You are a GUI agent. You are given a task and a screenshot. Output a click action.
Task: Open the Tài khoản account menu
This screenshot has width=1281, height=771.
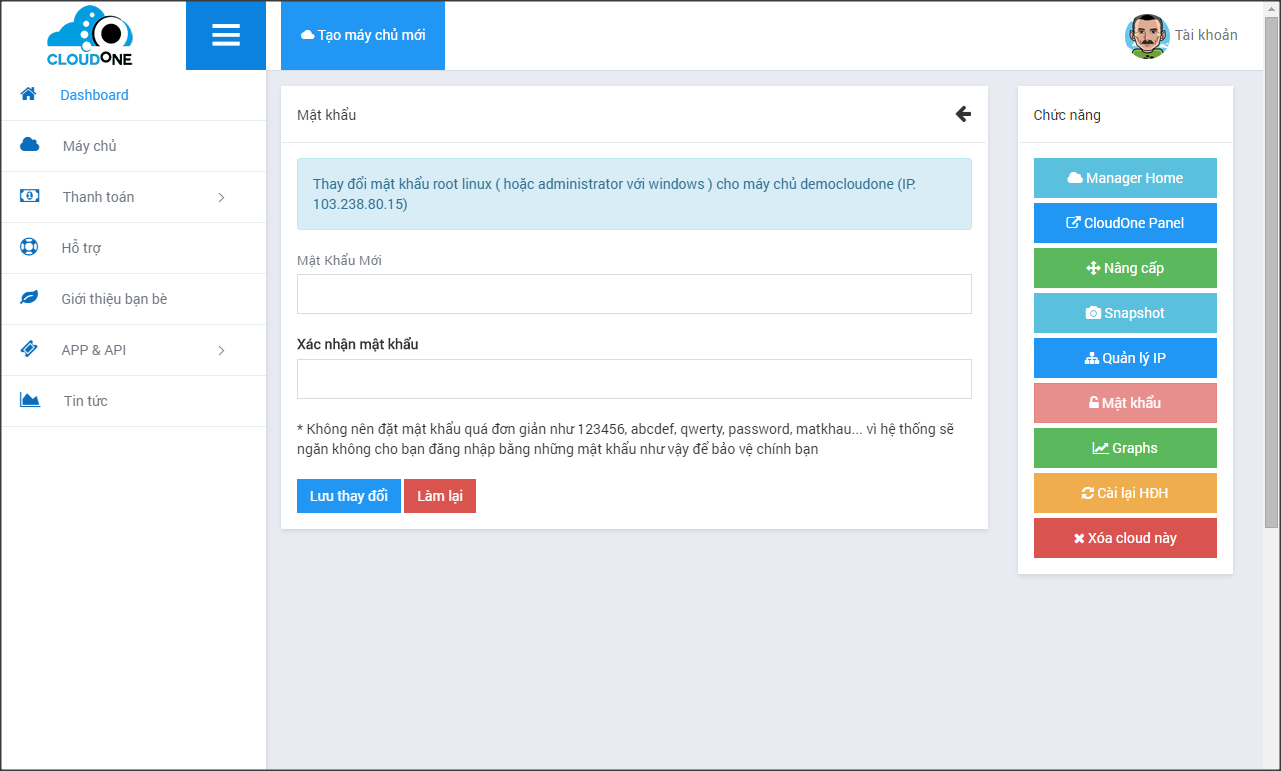coord(1205,35)
